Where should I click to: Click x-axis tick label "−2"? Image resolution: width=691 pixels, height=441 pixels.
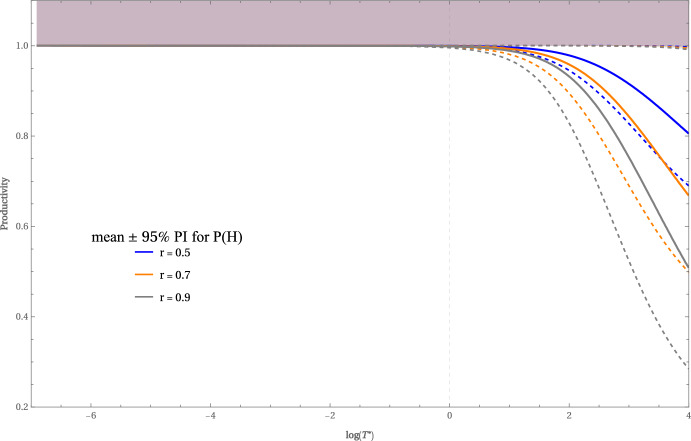tap(330, 416)
